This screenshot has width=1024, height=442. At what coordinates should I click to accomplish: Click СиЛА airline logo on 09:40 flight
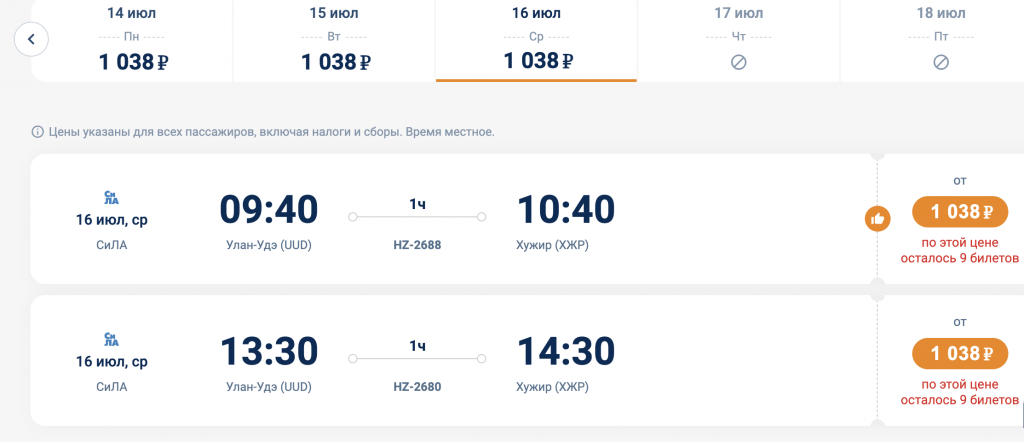point(112,198)
